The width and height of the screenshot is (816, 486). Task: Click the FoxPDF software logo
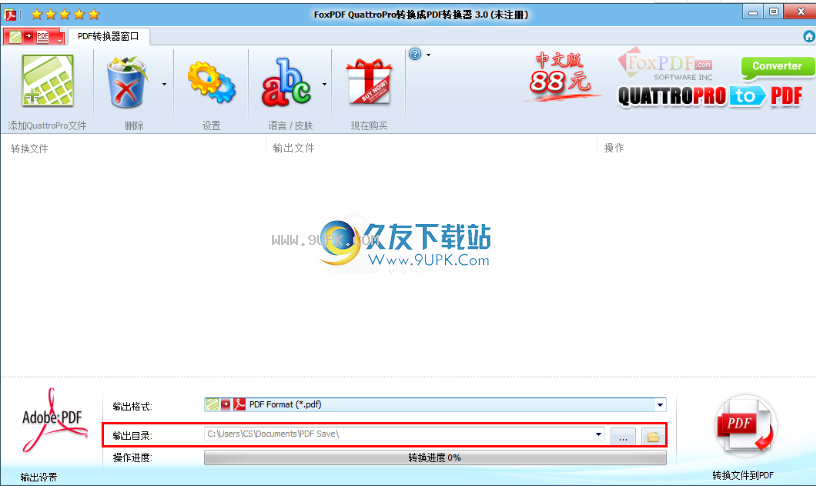[665, 65]
